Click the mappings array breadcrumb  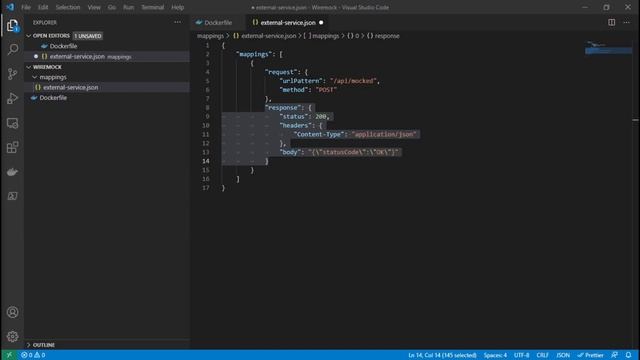(321, 36)
